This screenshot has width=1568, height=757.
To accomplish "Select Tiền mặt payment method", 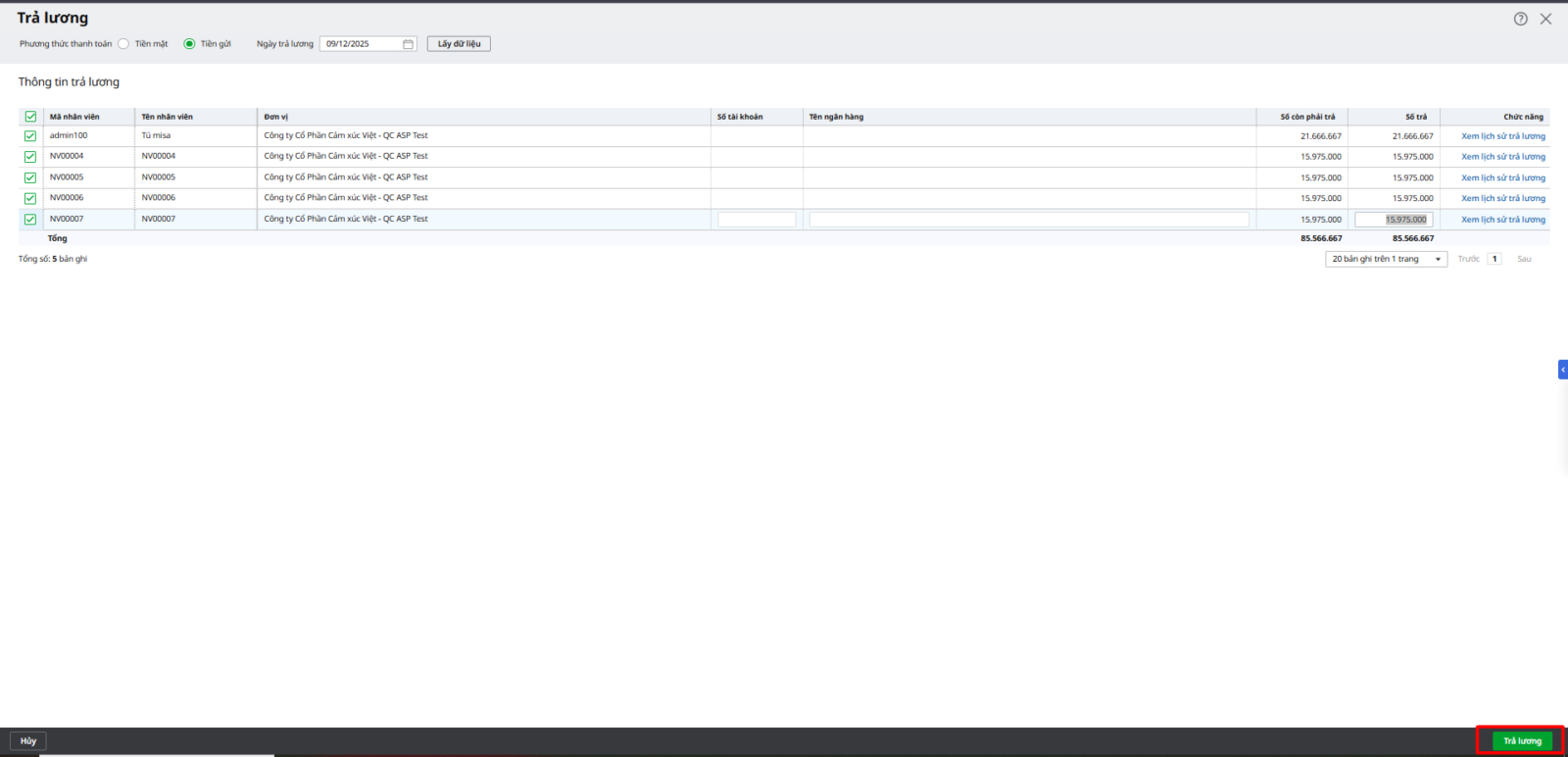I will (123, 44).
